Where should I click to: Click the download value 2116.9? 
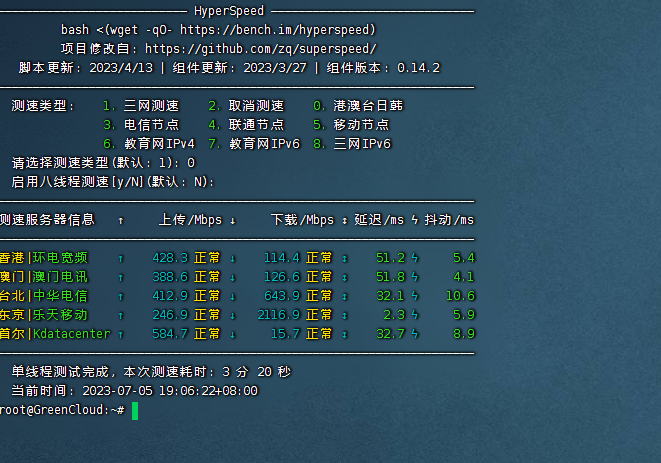click(279, 315)
